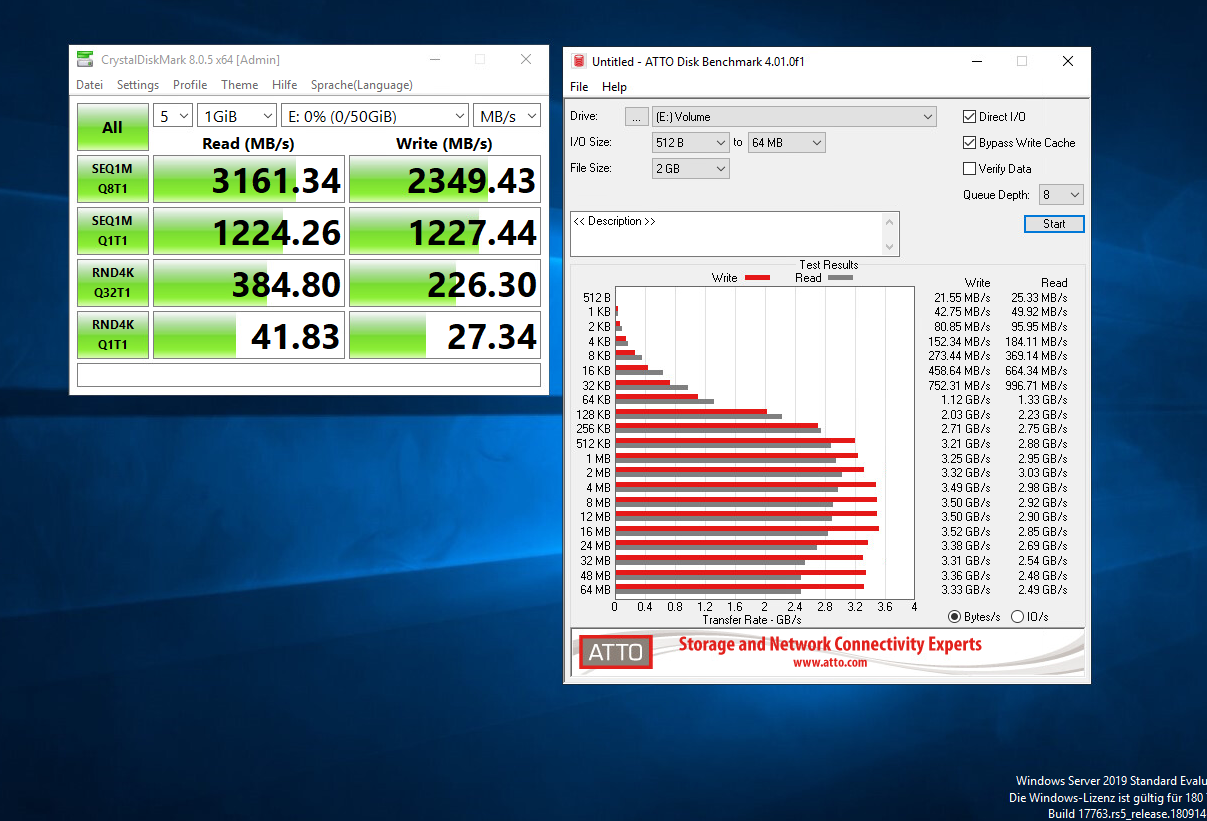Select the IO/s radio button
Image resolution: width=1207 pixels, height=821 pixels.
1018,617
